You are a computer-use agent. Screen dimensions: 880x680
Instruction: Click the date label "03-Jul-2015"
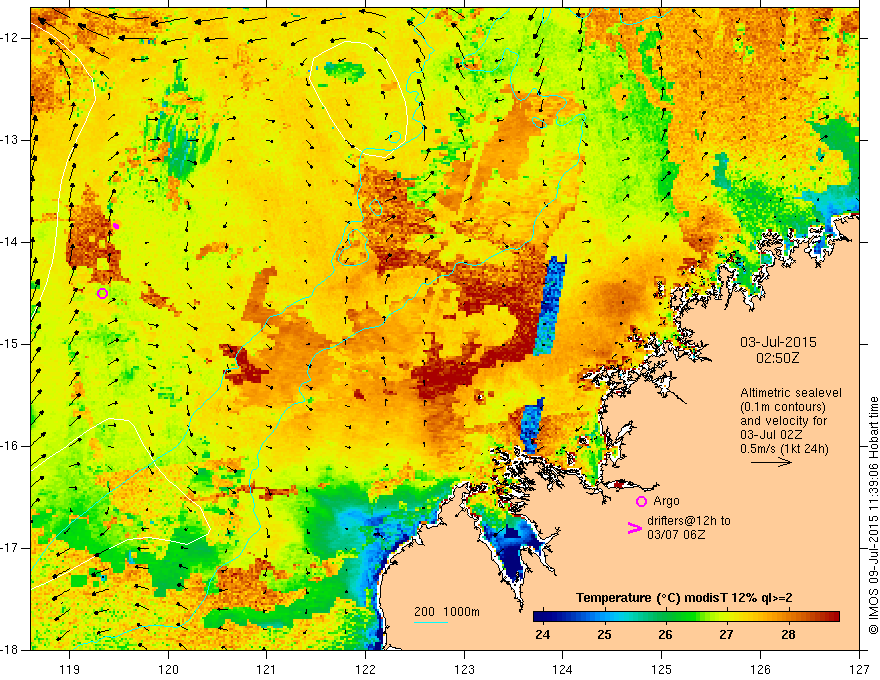pos(778,342)
